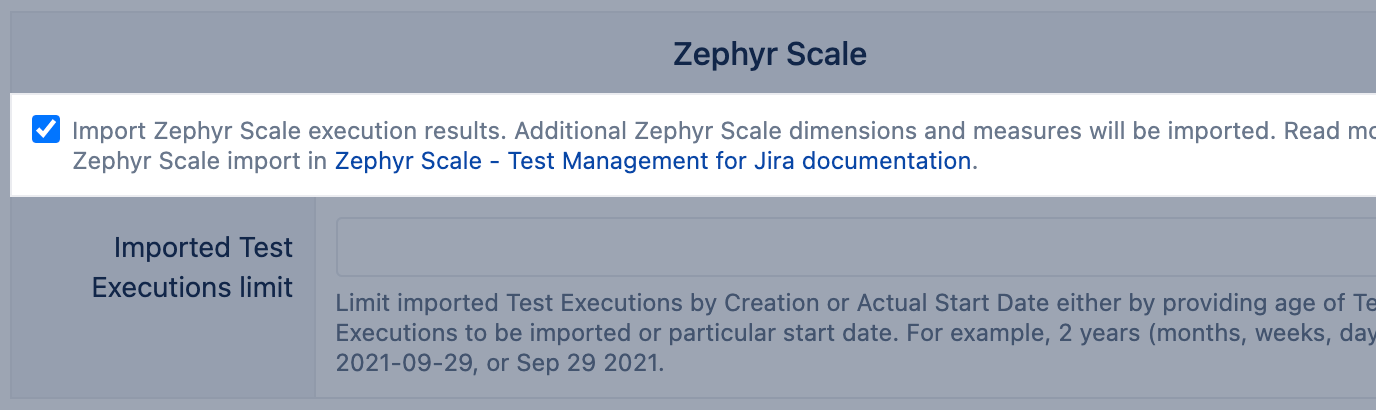Viewport: 1376px width, 410px height.
Task: Click blank header area left of Zephyr Scale title
Action: point(300,54)
